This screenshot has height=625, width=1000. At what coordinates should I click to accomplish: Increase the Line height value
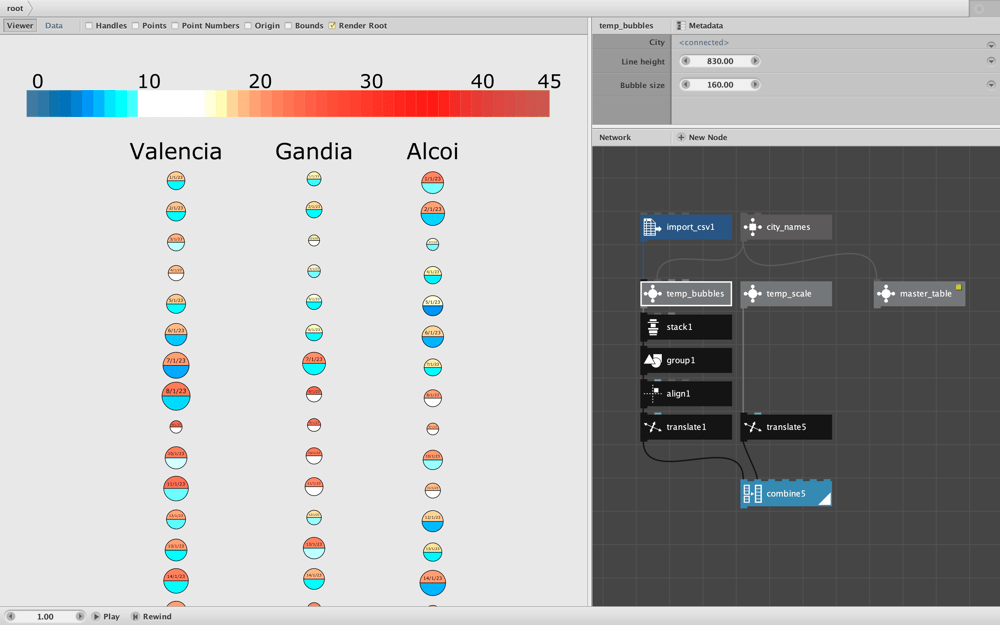coord(754,61)
